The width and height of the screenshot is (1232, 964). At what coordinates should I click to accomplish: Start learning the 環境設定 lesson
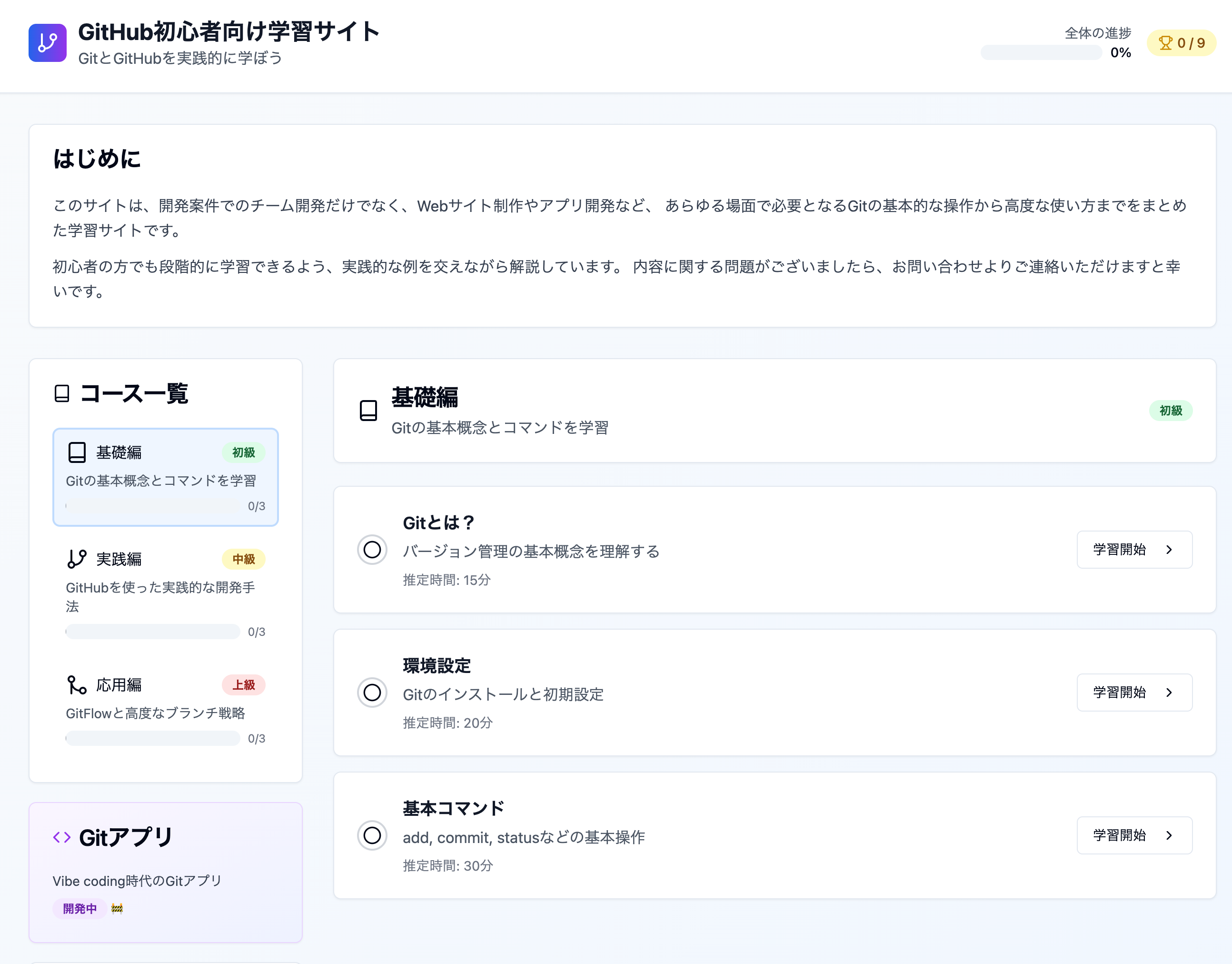coord(1134,693)
